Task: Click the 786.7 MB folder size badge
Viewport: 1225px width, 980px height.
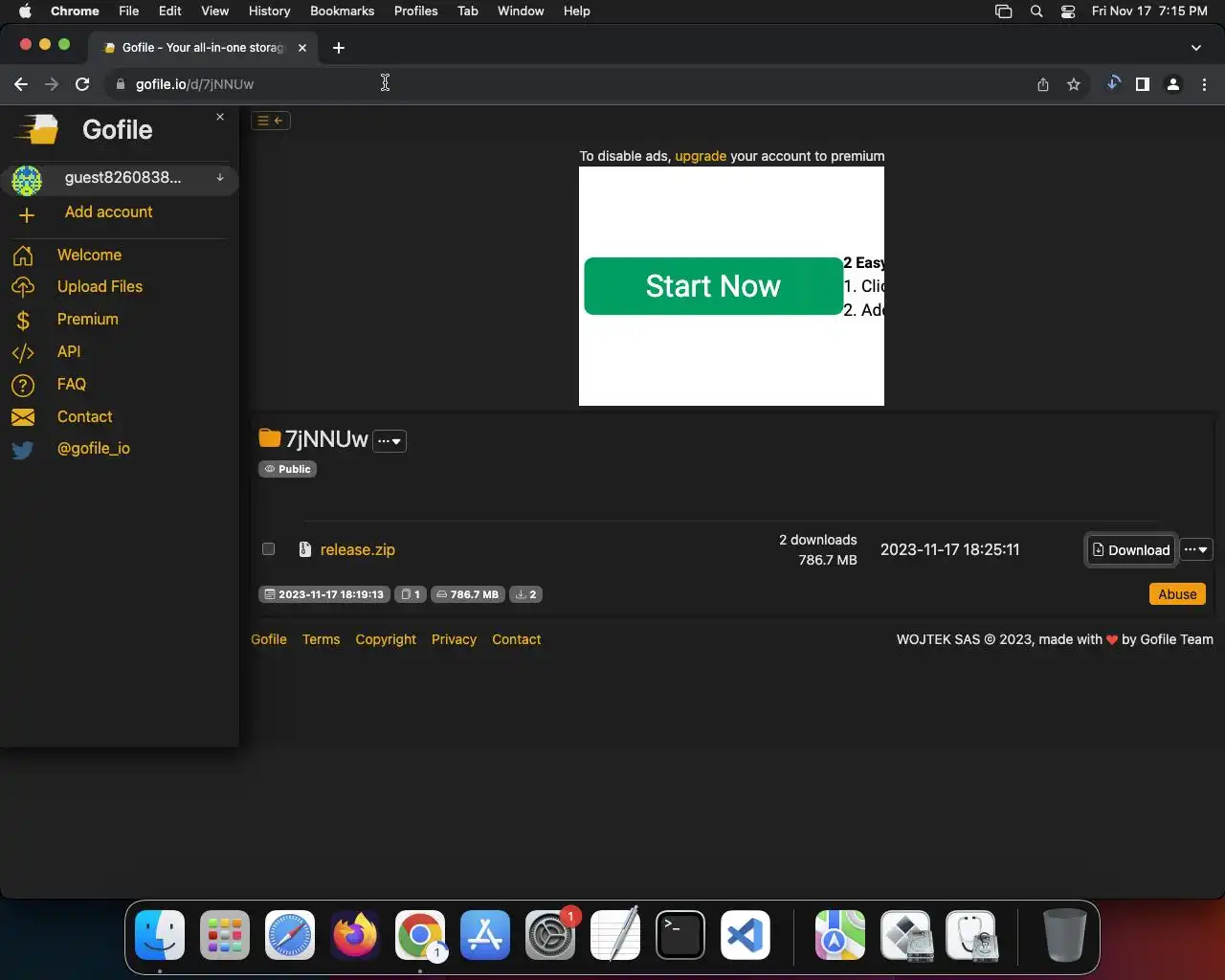Action: pyautogui.click(x=467, y=594)
